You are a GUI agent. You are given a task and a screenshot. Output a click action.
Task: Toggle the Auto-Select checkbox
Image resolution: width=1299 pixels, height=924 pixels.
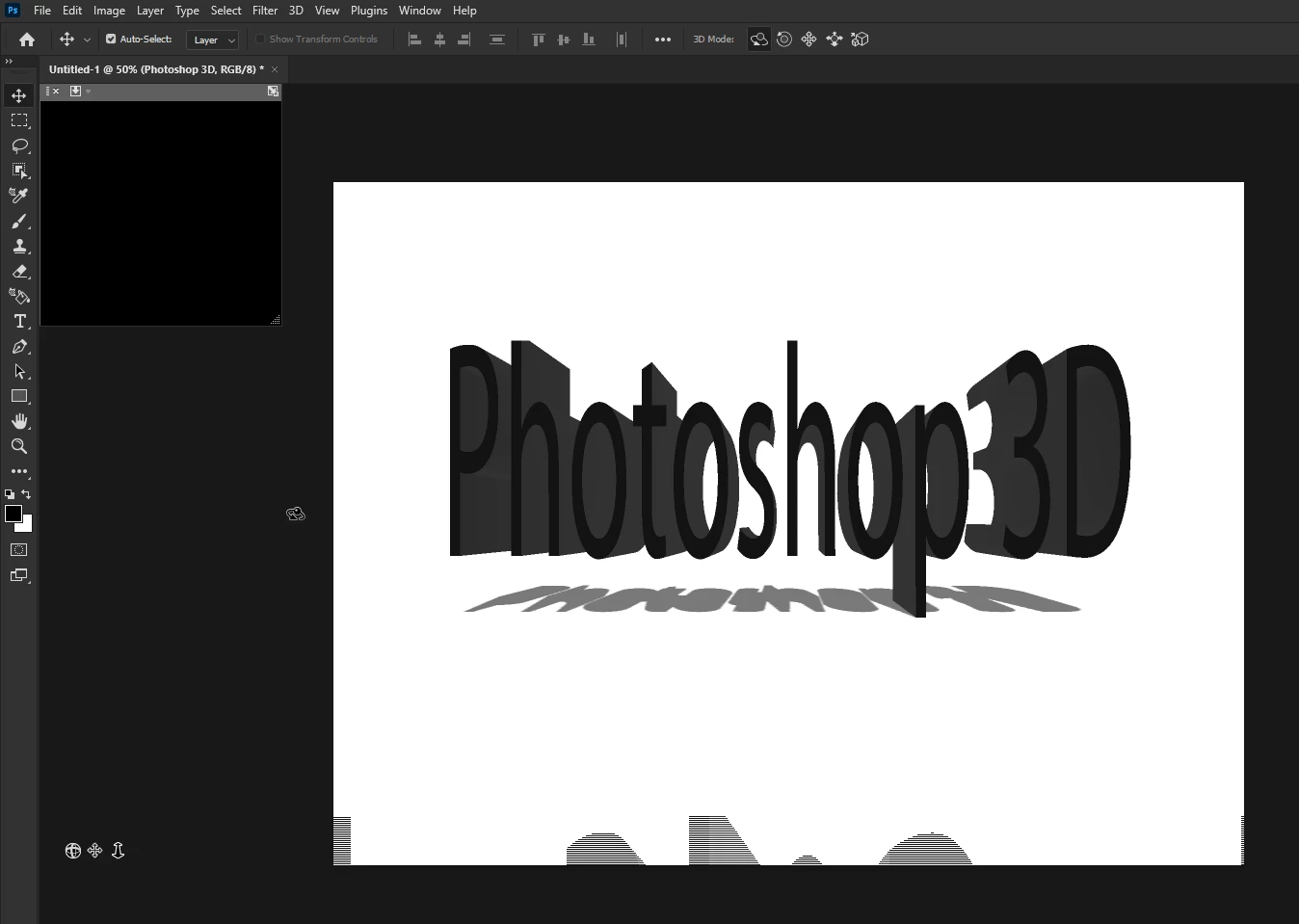tap(111, 40)
